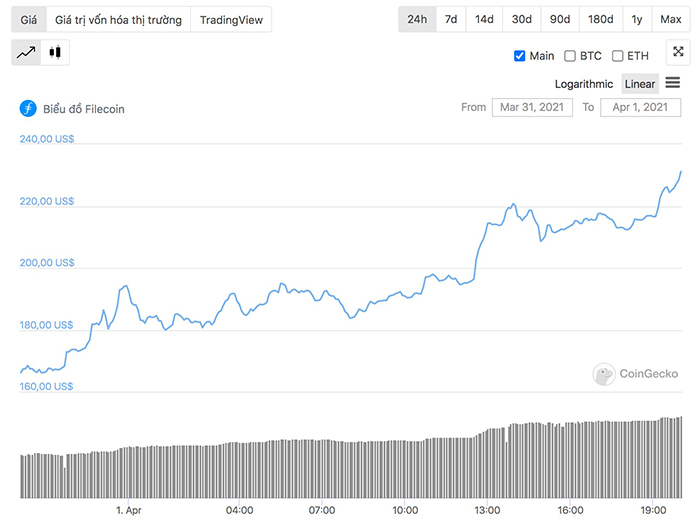This screenshot has height=524, width=700.
Task: Open the chart hamburger menu
Action: click(673, 82)
